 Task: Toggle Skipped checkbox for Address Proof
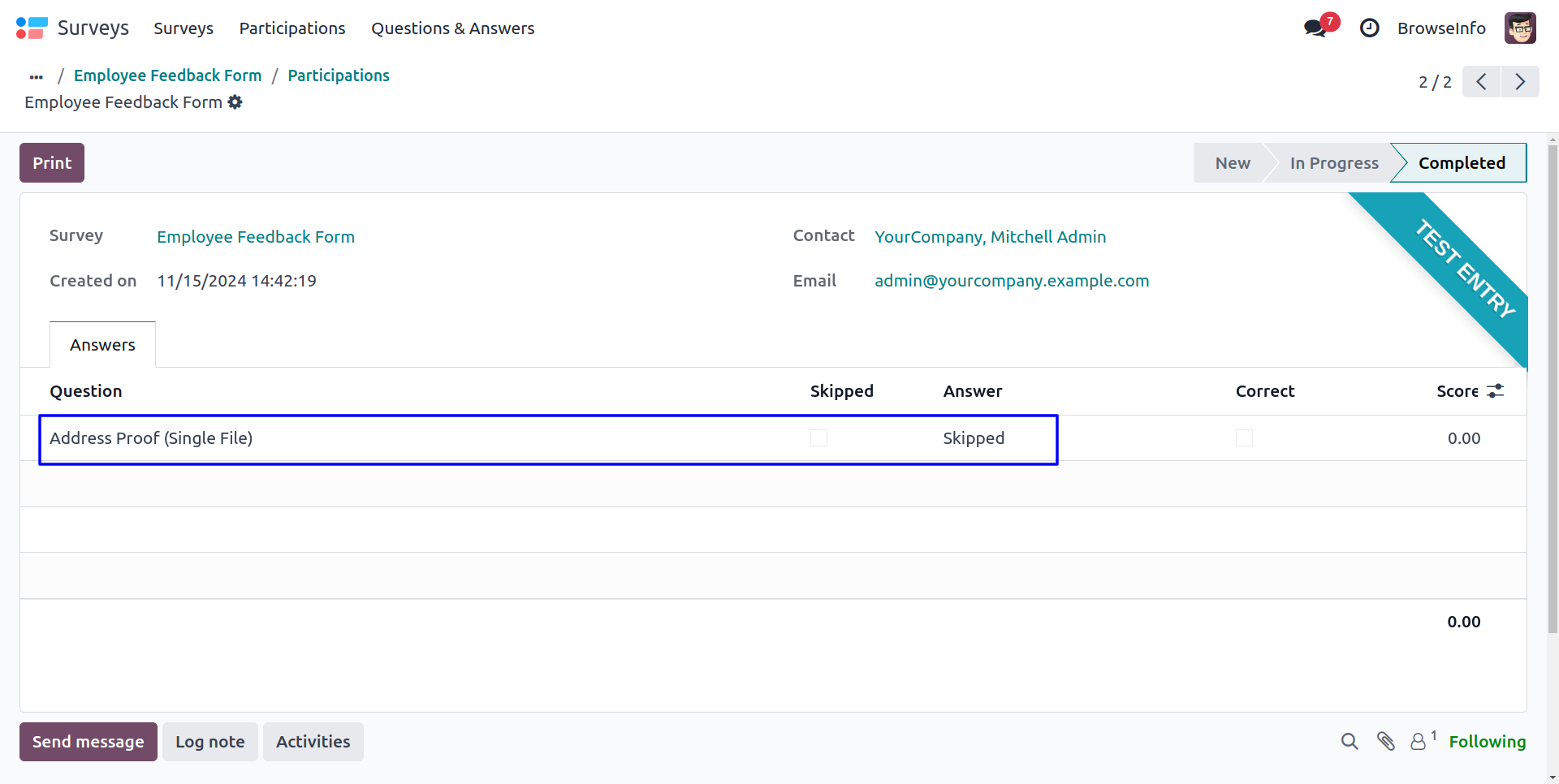[818, 438]
